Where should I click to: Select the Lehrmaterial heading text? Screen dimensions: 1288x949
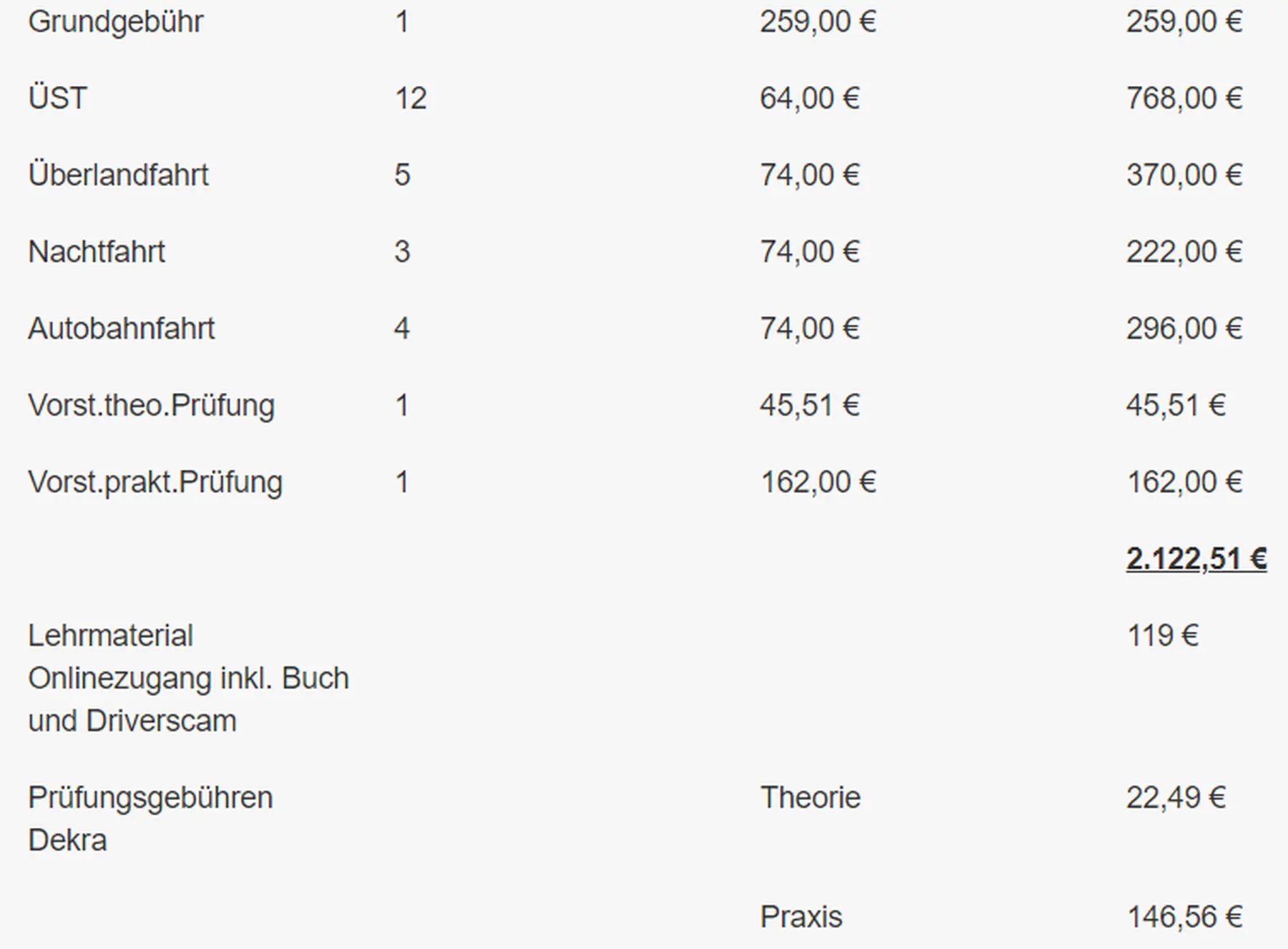(x=110, y=636)
